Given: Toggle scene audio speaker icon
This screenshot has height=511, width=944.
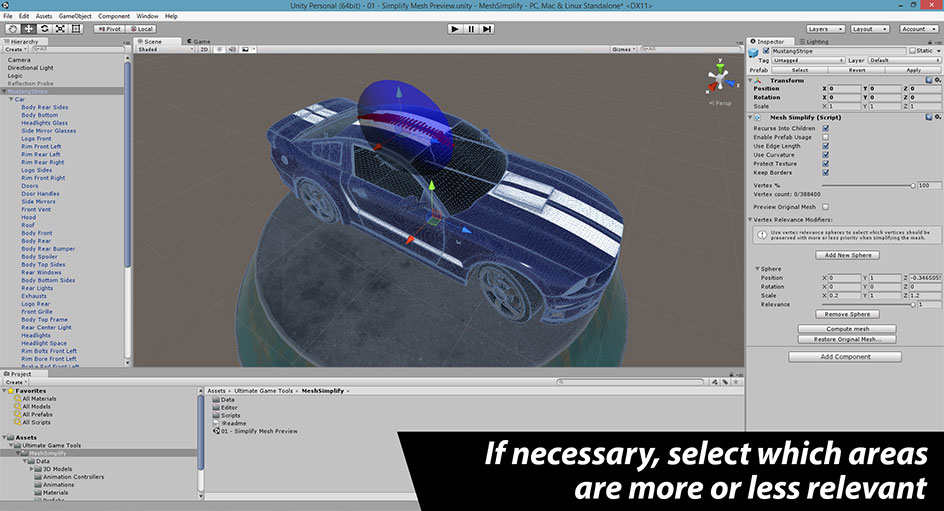Looking at the screenshot, I should point(232,49).
